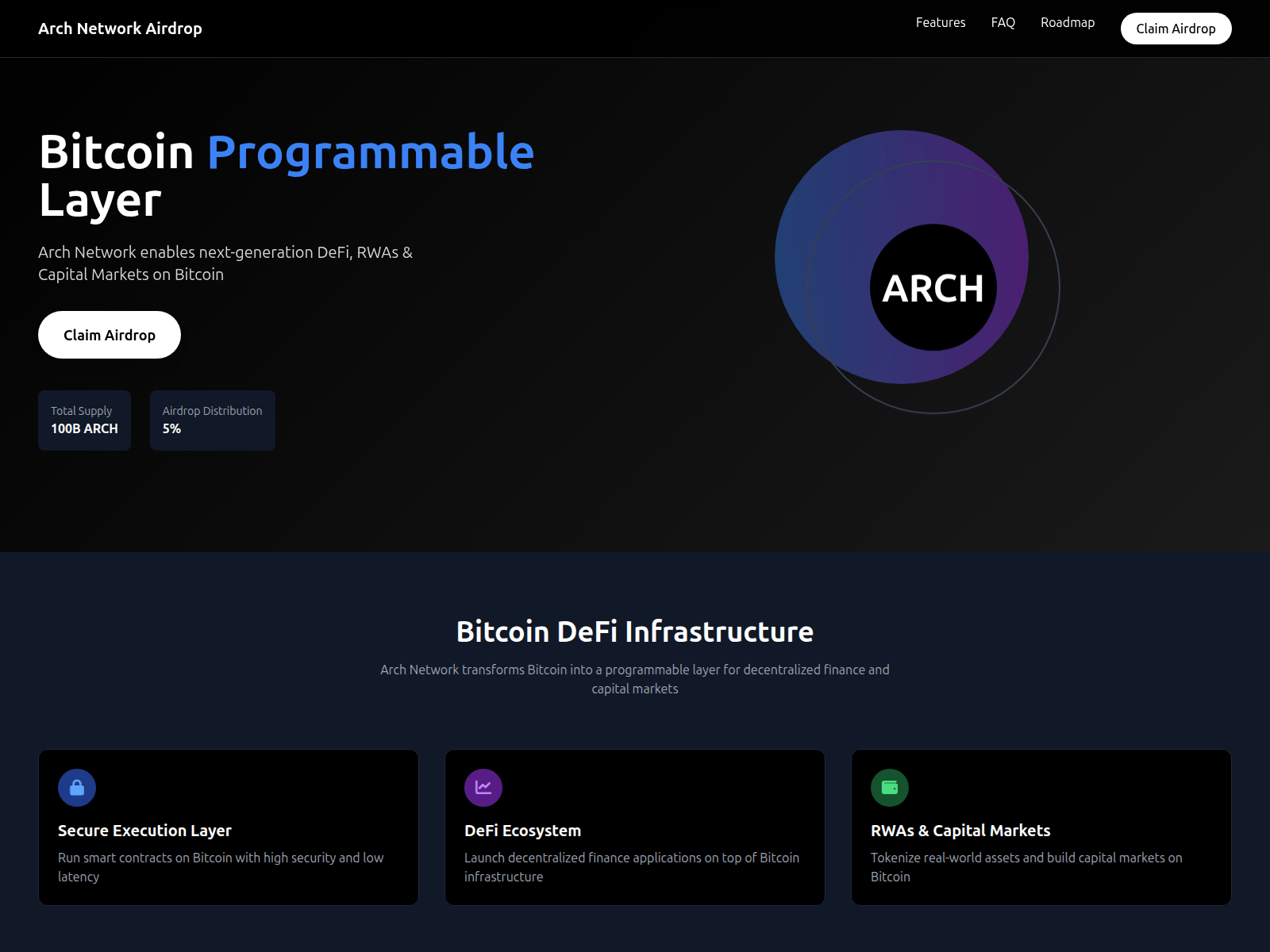Open the Roadmap nav link
The width and height of the screenshot is (1270, 952).
(x=1068, y=22)
